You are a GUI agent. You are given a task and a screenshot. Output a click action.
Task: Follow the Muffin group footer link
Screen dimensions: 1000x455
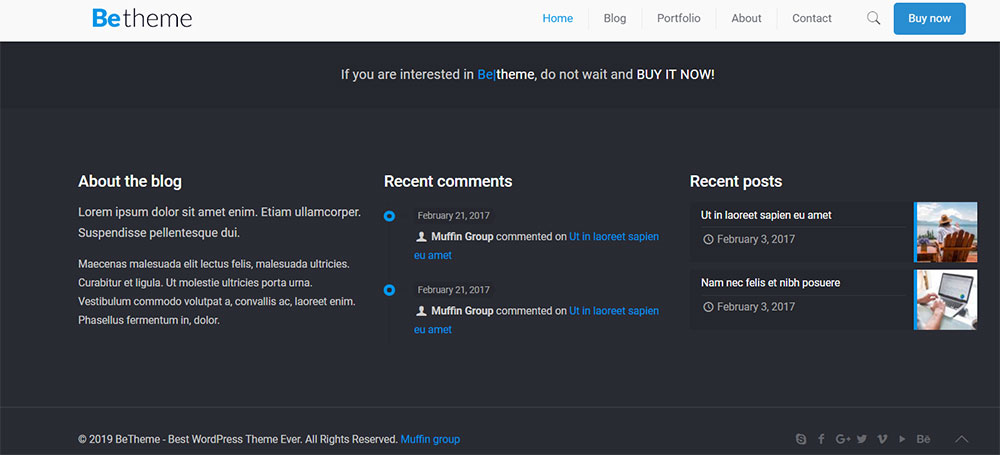[430, 439]
